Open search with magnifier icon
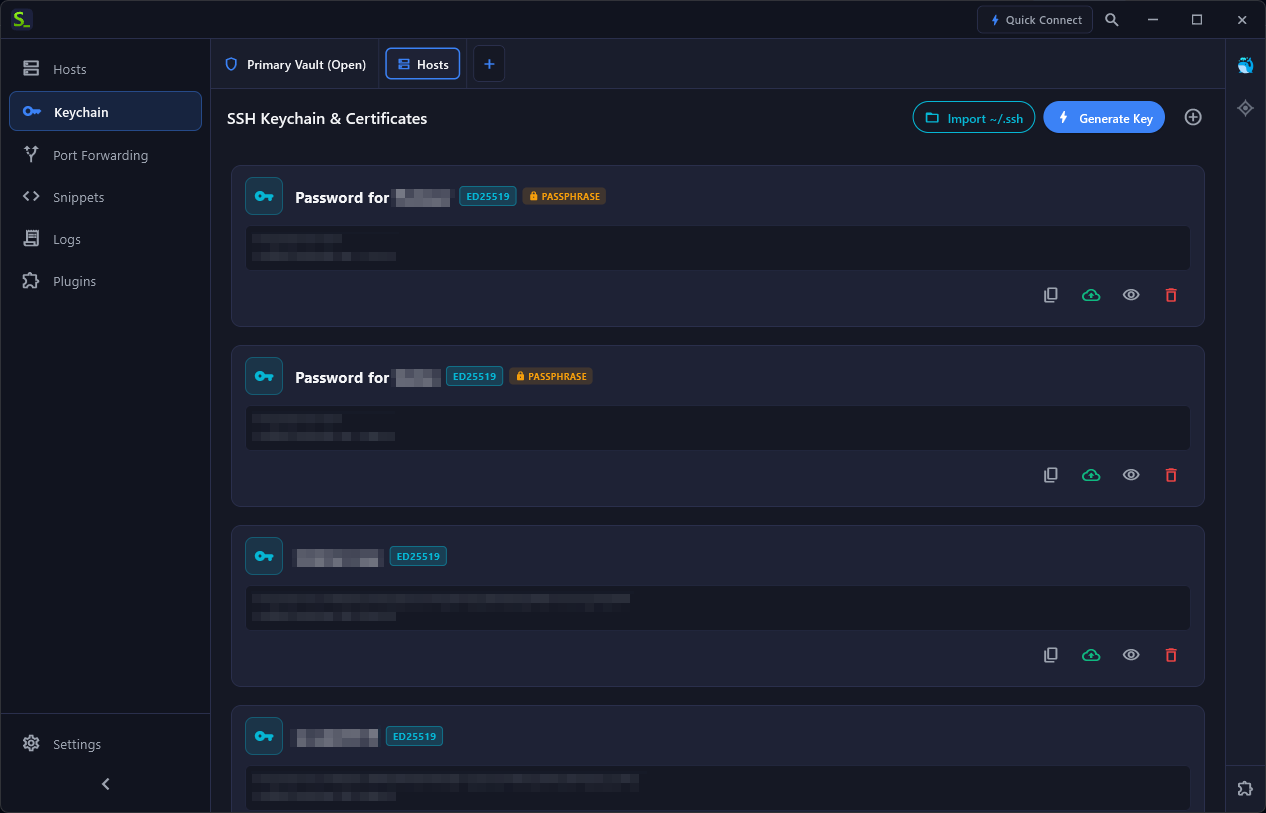 click(x=1112, y=20)
